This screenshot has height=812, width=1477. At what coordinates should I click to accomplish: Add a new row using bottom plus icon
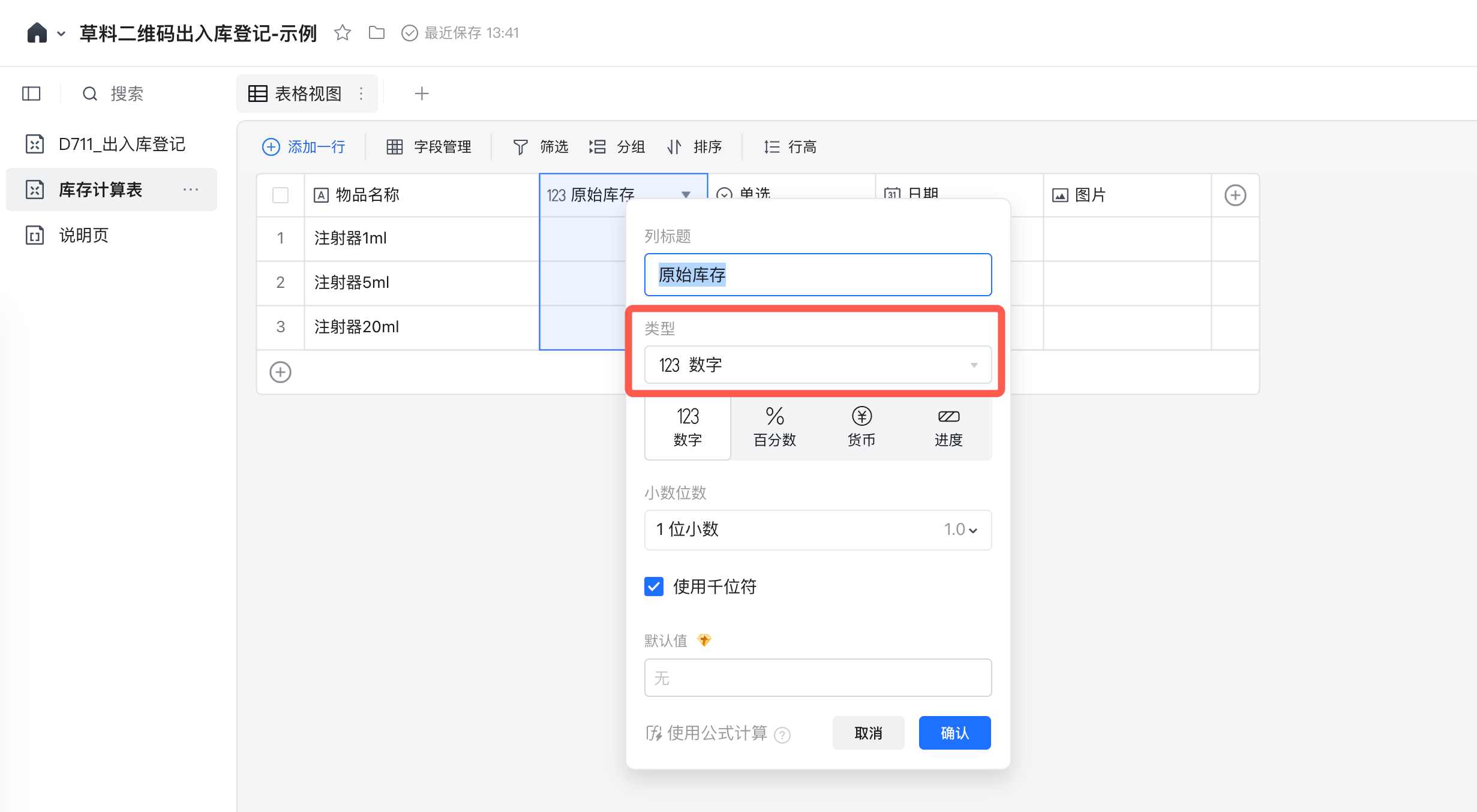[x=280, y=372]
